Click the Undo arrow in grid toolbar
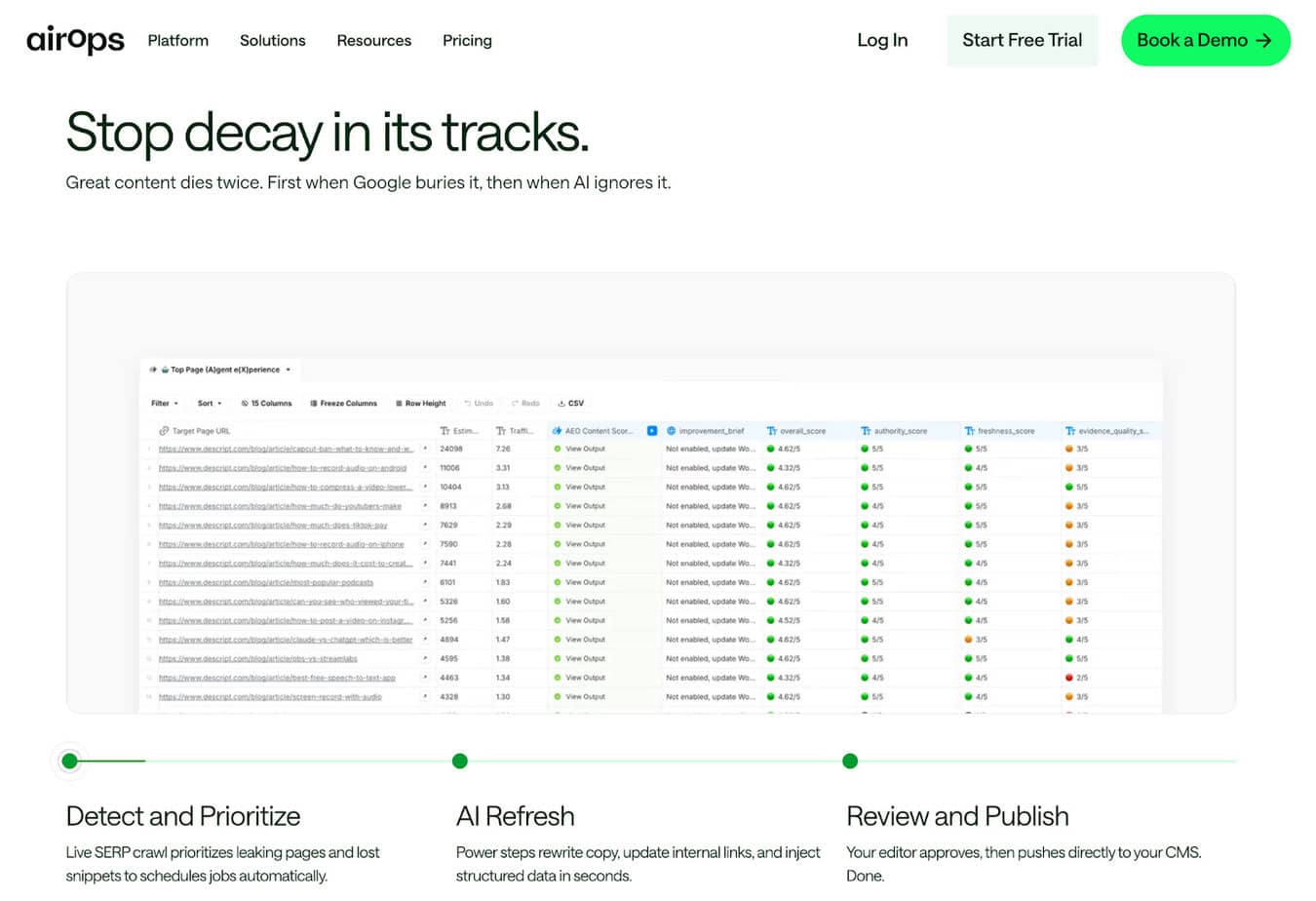 click(468, 403)
